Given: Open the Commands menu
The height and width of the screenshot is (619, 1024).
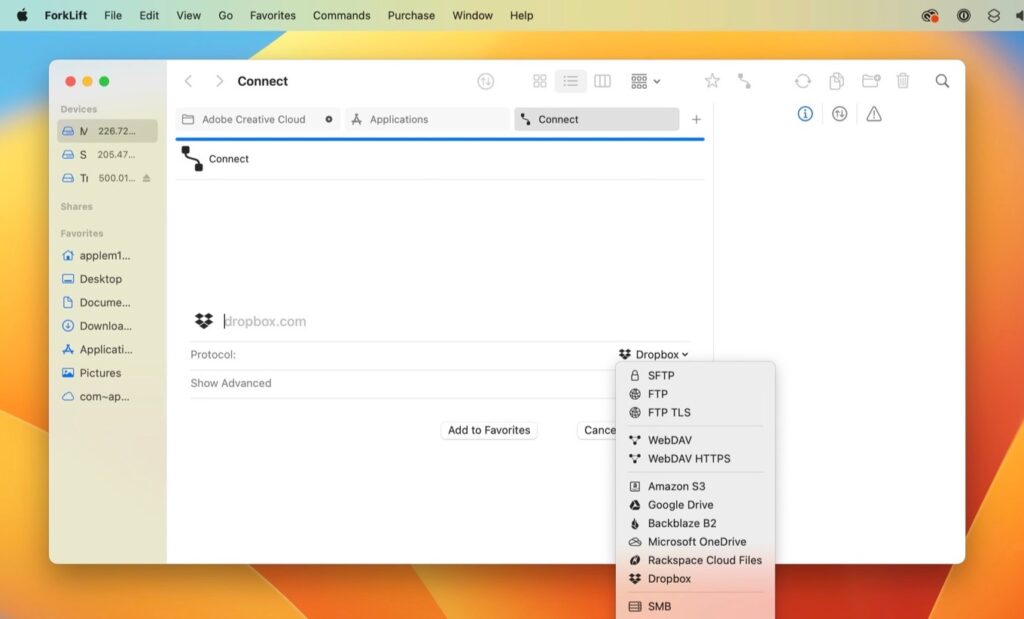Looking at the screenshot, I should point(341,15).
